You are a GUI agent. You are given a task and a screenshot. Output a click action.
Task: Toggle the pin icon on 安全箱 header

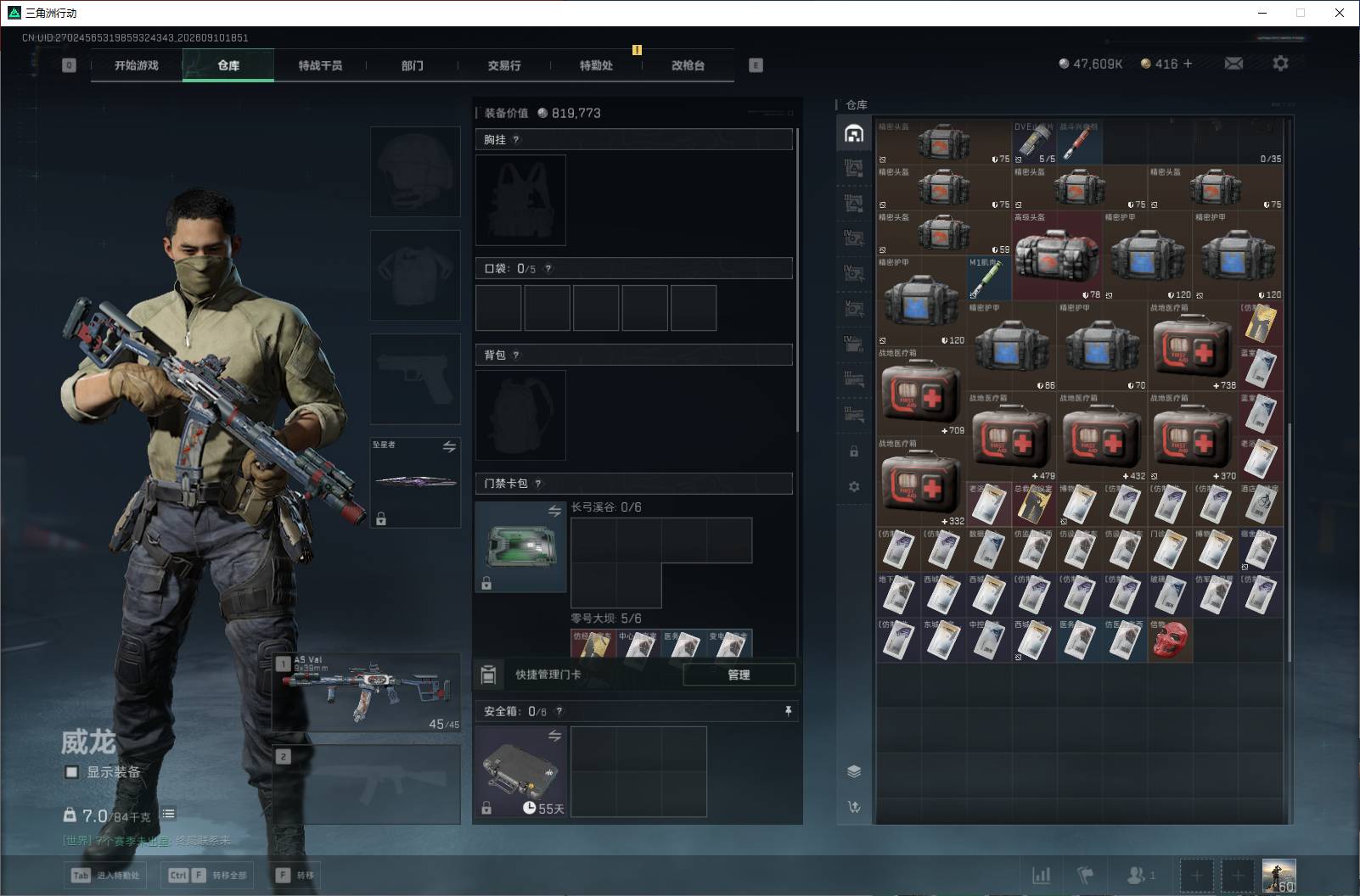[788, 711]
